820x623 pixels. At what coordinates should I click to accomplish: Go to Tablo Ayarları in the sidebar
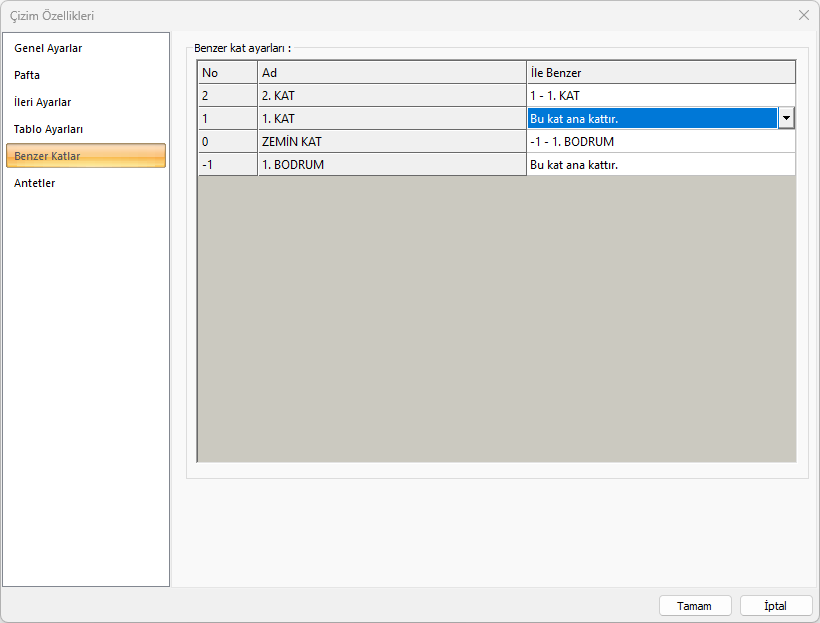[48, 129]
